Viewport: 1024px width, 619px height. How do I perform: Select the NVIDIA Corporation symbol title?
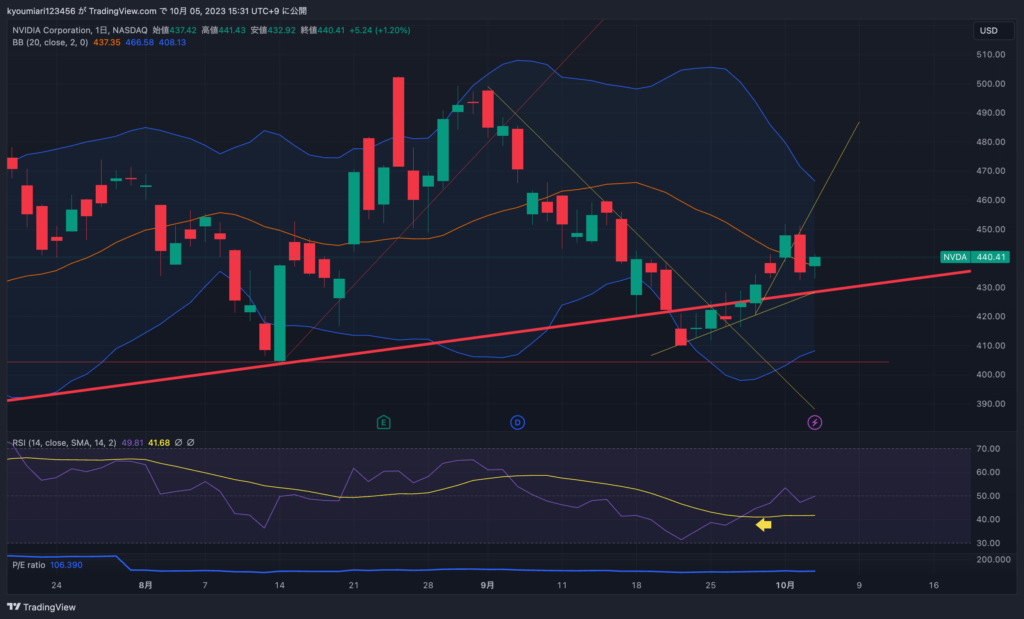(x=52, y=30)
